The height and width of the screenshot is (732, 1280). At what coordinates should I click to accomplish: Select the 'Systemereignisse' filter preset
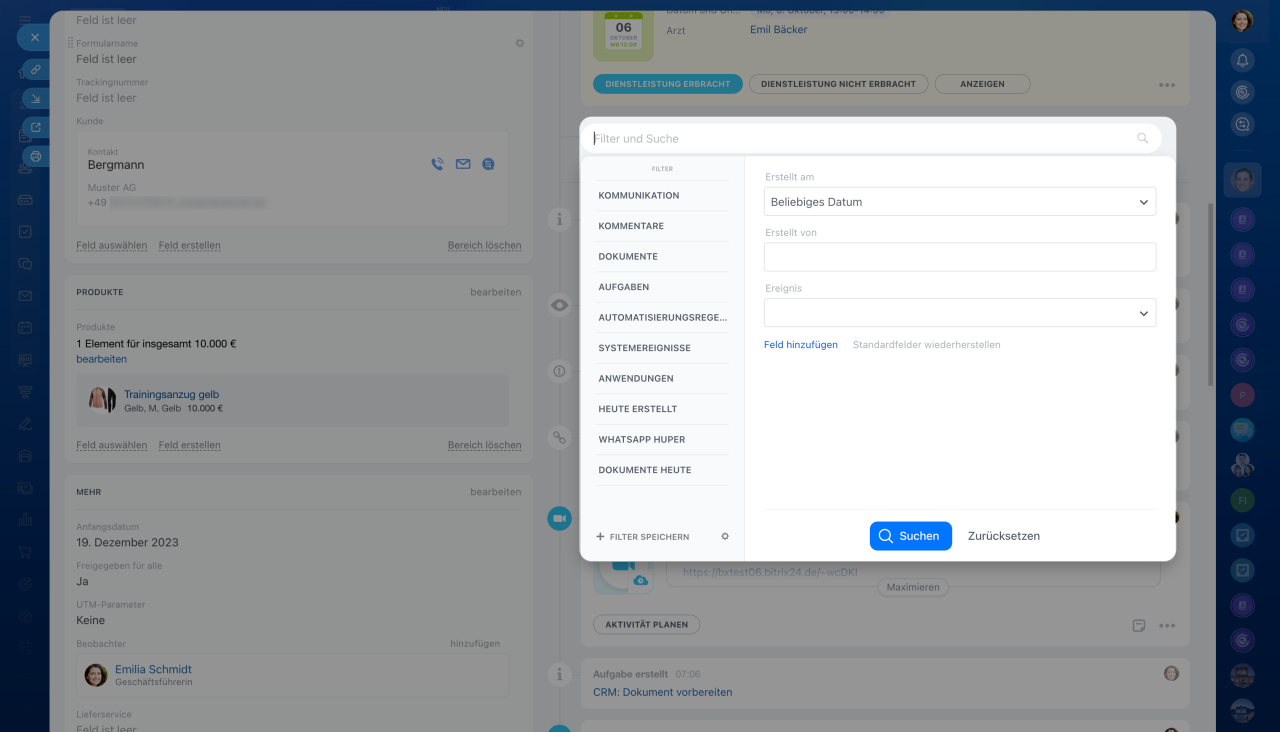[x=644, y=348]
